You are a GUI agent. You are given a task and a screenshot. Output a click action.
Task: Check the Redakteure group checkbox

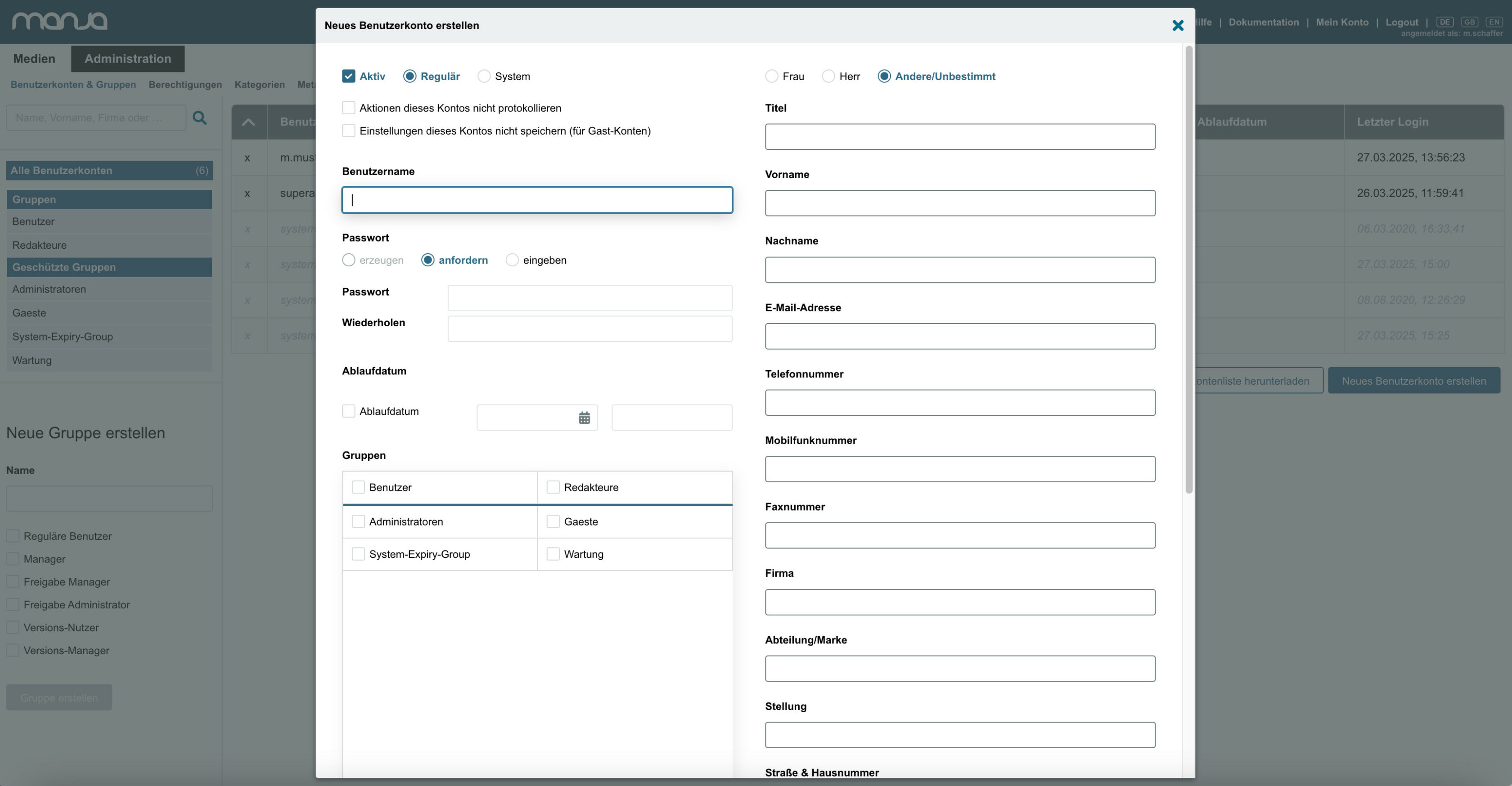pyautogui.click(x=553, y=487)
